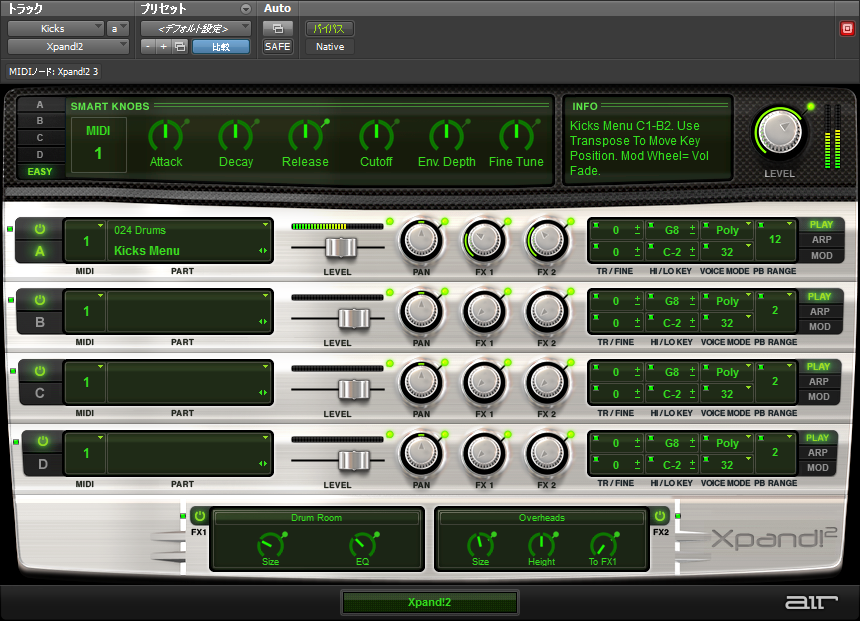Click the FX 2 knob of part A
The width and height of the screenshot is (860, 621).
tap(547, 241)
